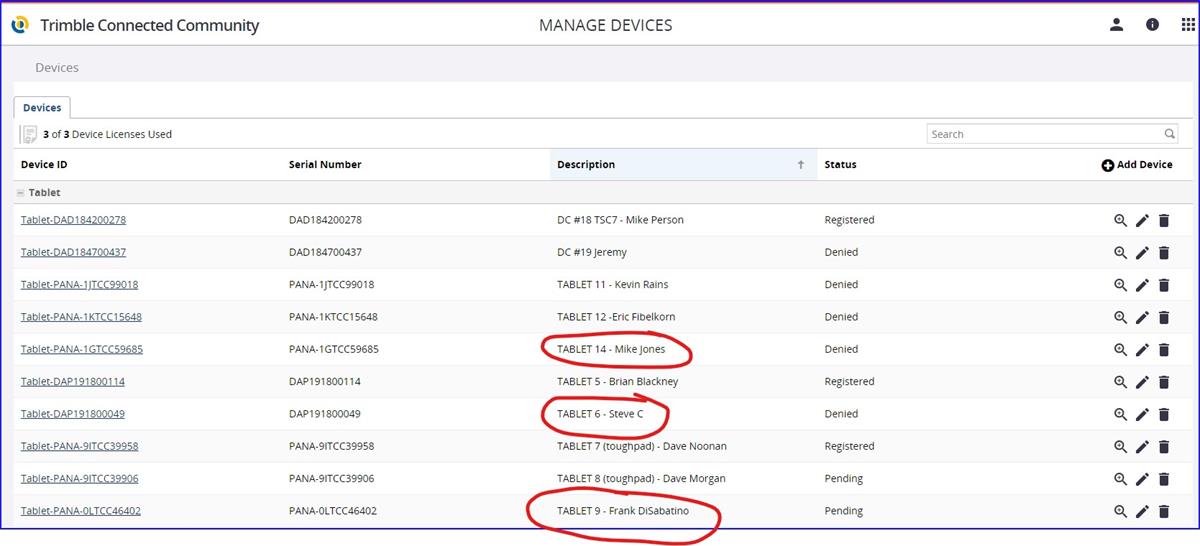This screenshot has width=1200, height=546.
Task: Delete the TABLET 11 - Kevin Rains device
Action: click(1163, 285)
